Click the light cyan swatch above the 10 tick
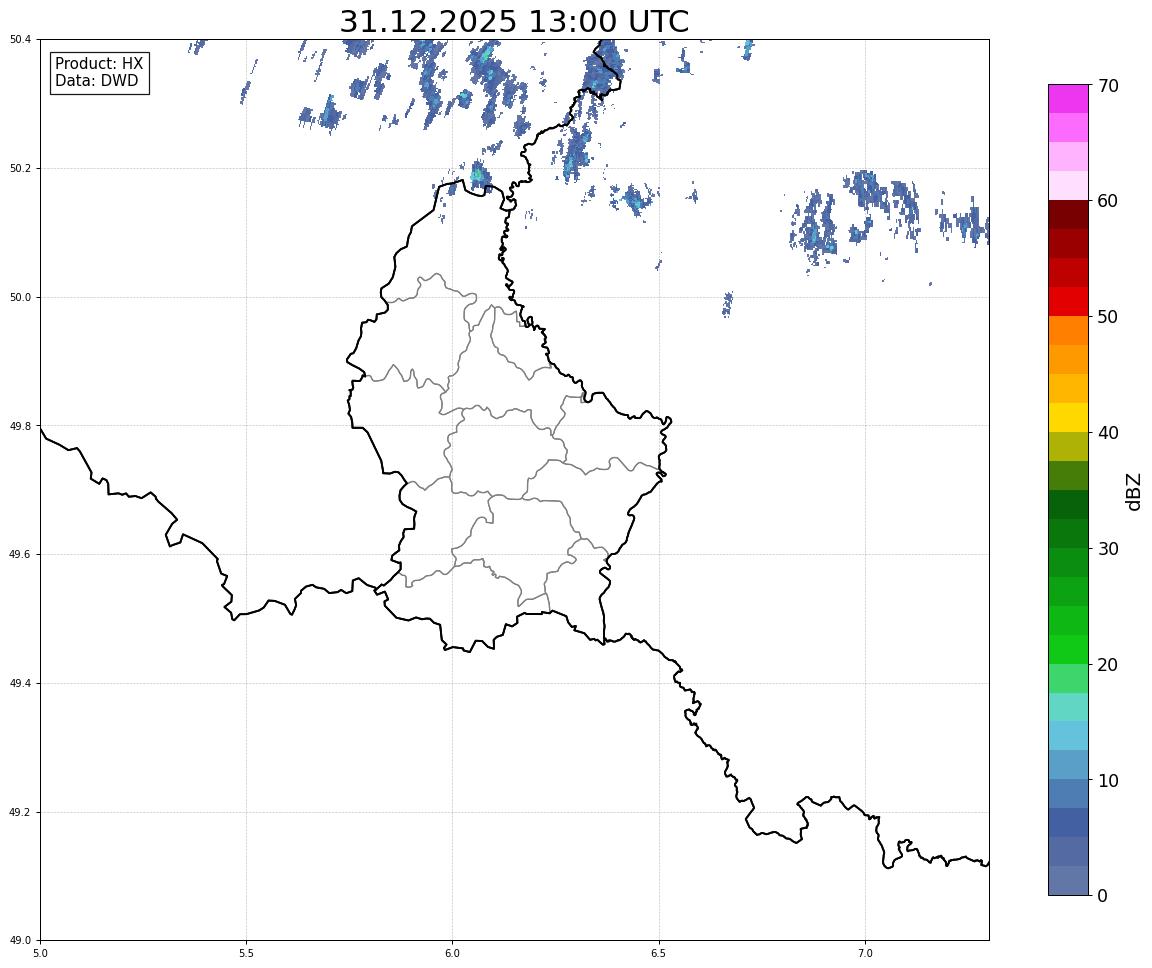Image resolution: width=1152 pixels, height=968 pixels. click(x=1068, y=736)
